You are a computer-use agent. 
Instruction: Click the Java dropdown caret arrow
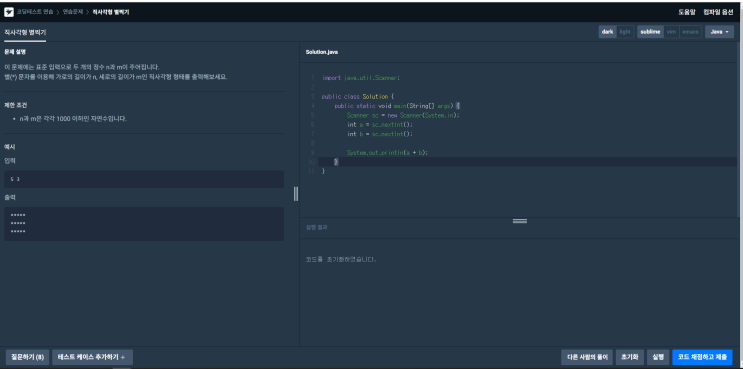click(726, 32)
